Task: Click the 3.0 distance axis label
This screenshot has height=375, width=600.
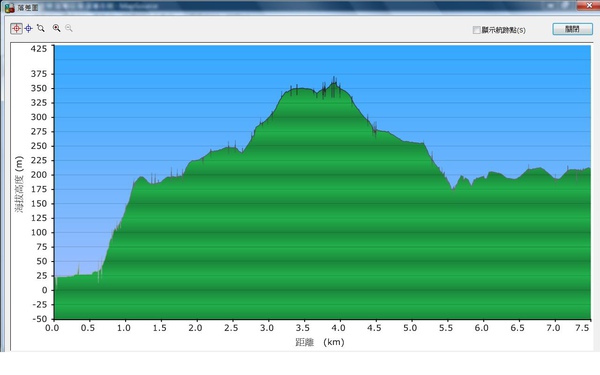Action: [267, 328]
